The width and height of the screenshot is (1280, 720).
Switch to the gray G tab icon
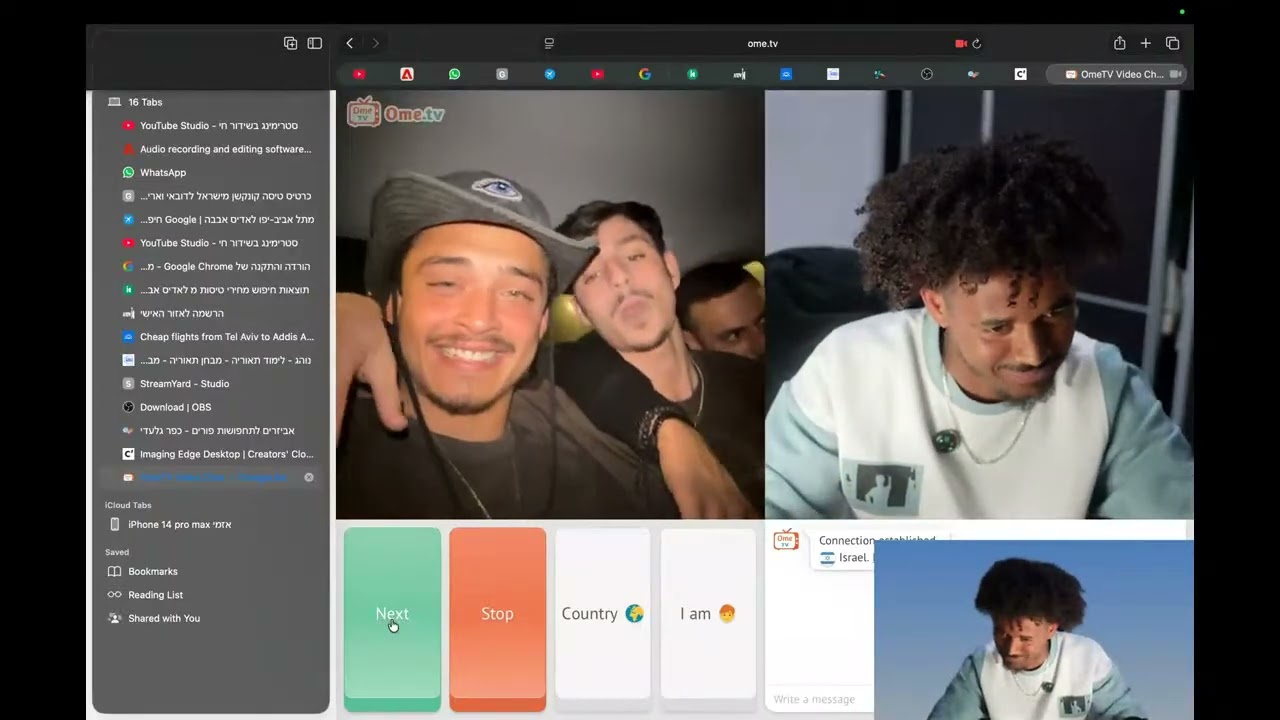(502, 74)
